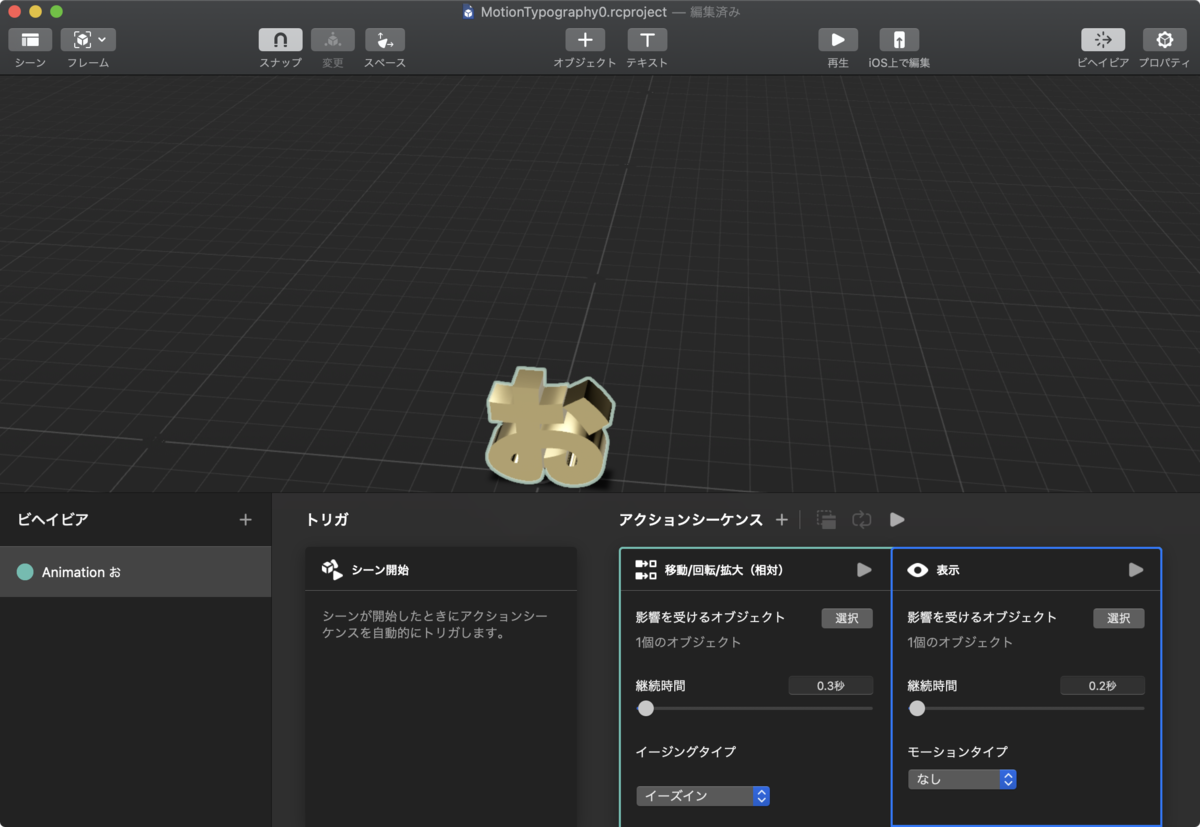Click the 0.3秒 duration field
Screen dimensions: 1200x827
click(831, 686)
